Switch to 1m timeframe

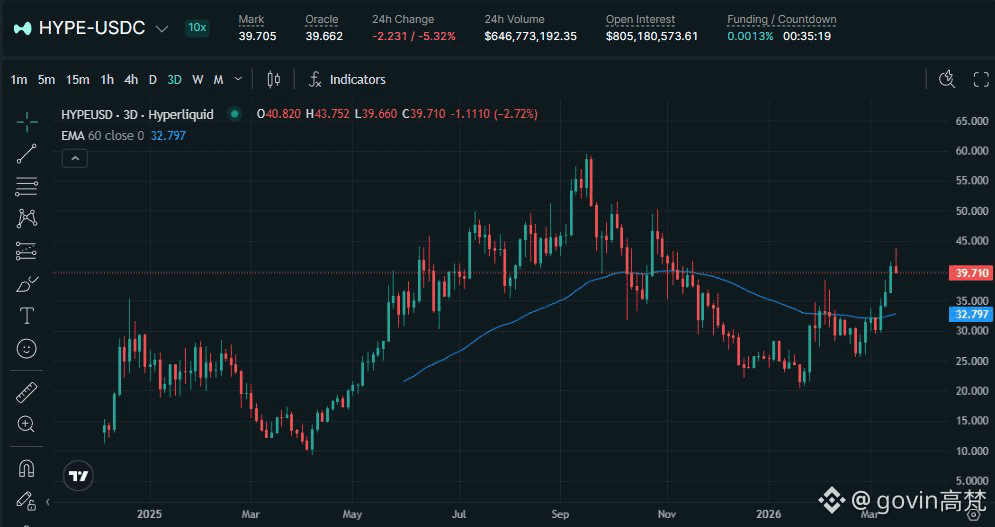(19, 79)
